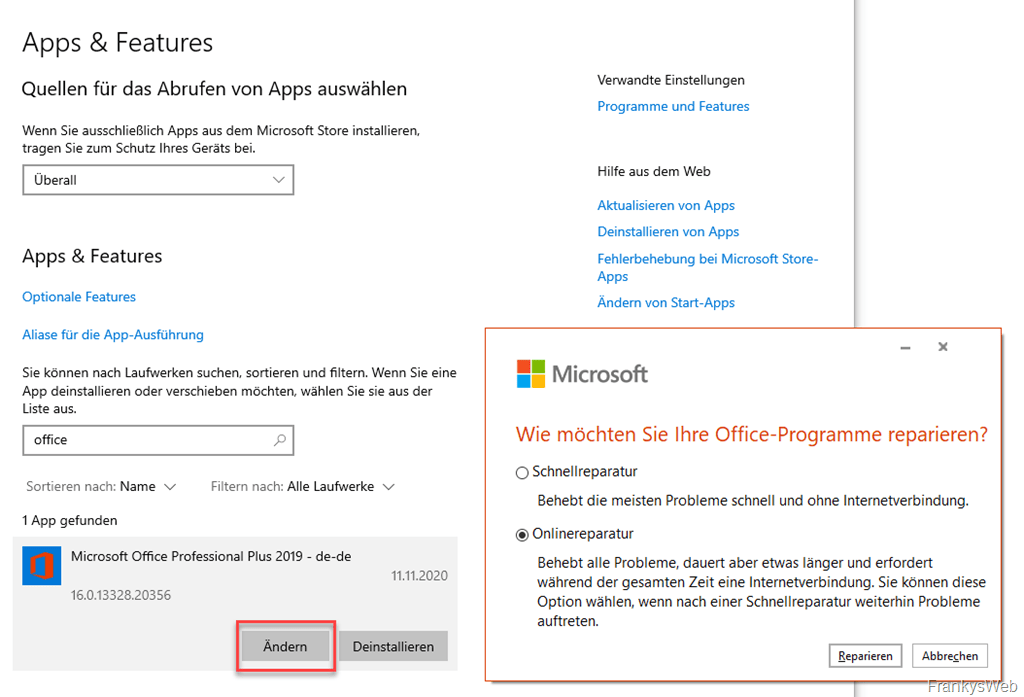The height and width of the screenshot is (697, 1024).
Task: Click the Microsoft logo in repair dialog
Action: 582,374
